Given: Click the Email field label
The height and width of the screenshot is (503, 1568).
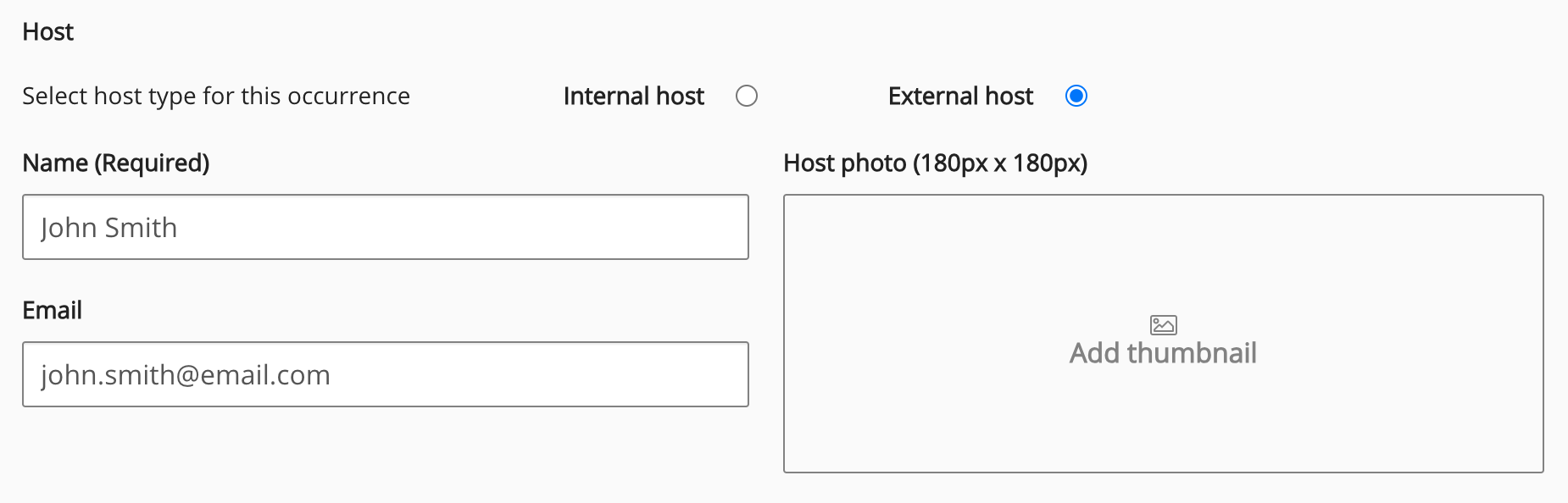Looking at the screenshot, I should point(52,310).
